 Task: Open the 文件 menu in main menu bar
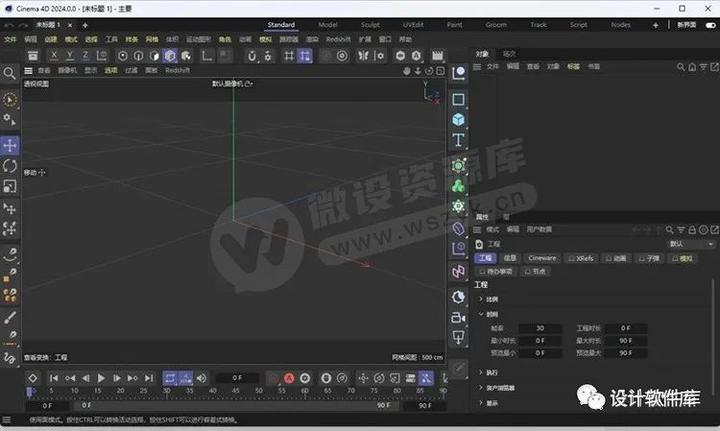(x=10, y=39)
